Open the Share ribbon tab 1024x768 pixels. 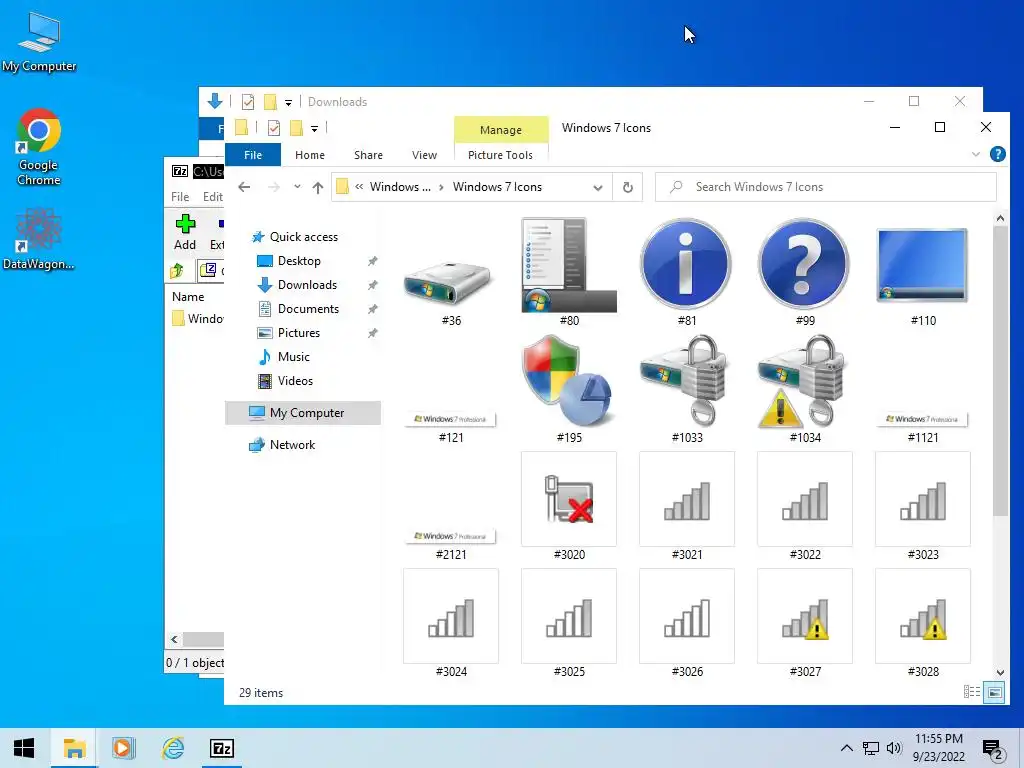coord(368,155)
